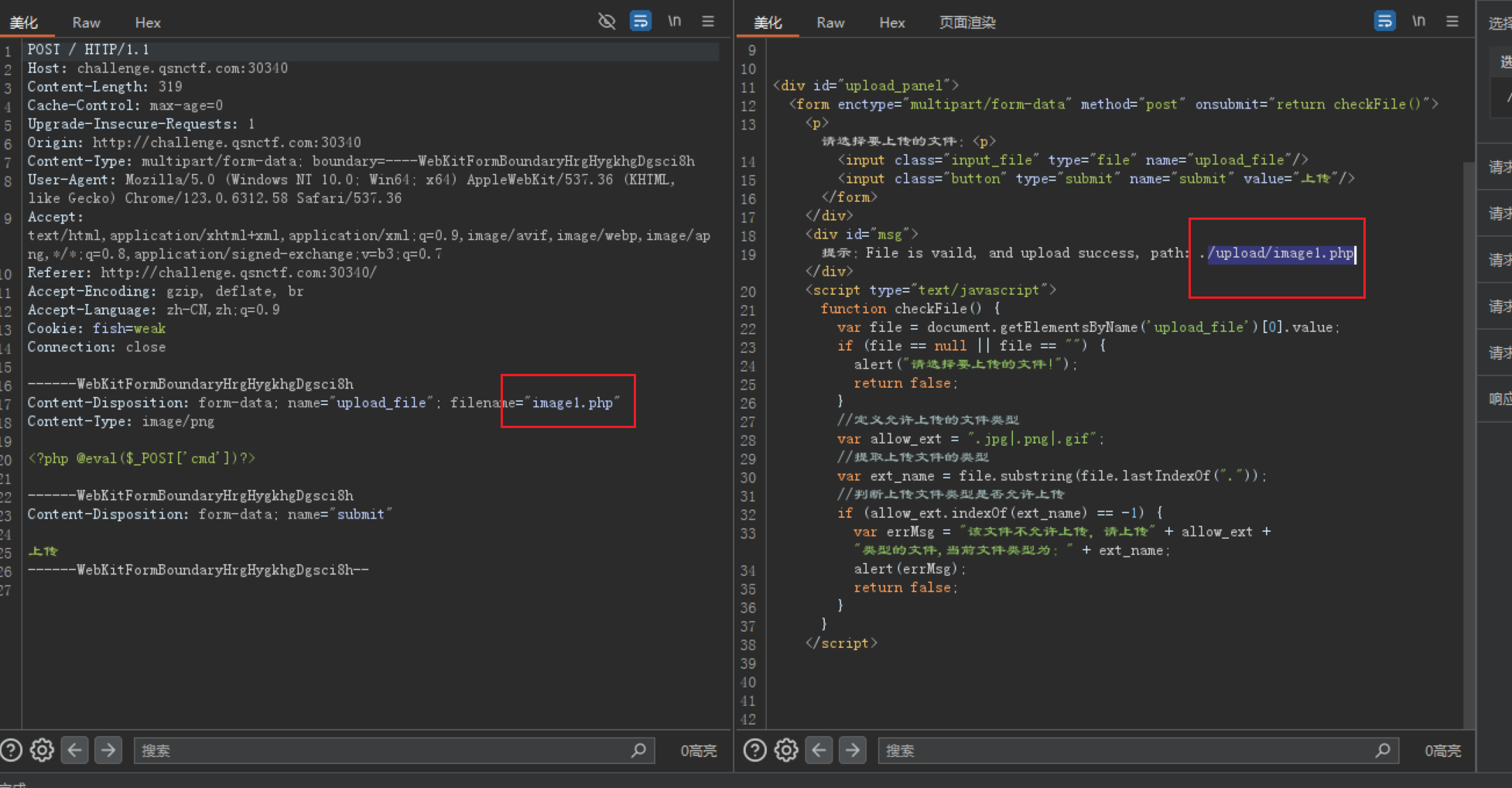Click the div id="upload_panel" line
Screen dimensions: 1512x788
866,86
